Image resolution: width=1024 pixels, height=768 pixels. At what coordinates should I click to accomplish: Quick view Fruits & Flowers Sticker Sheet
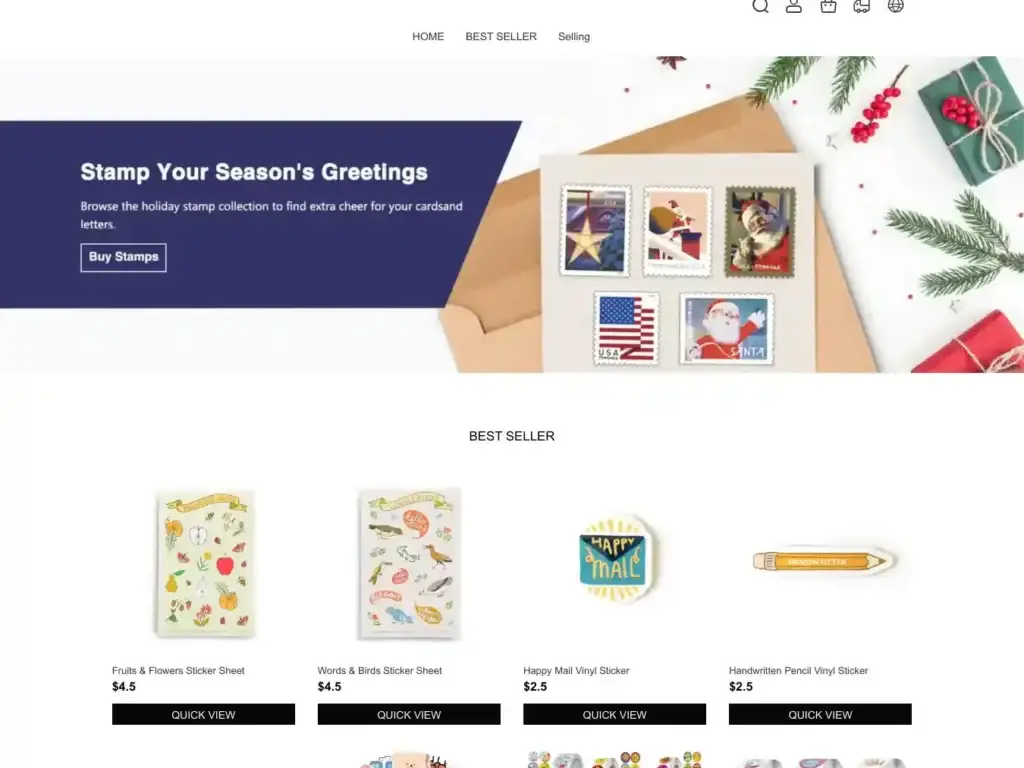pyautogui.click(x=203, y=714)
